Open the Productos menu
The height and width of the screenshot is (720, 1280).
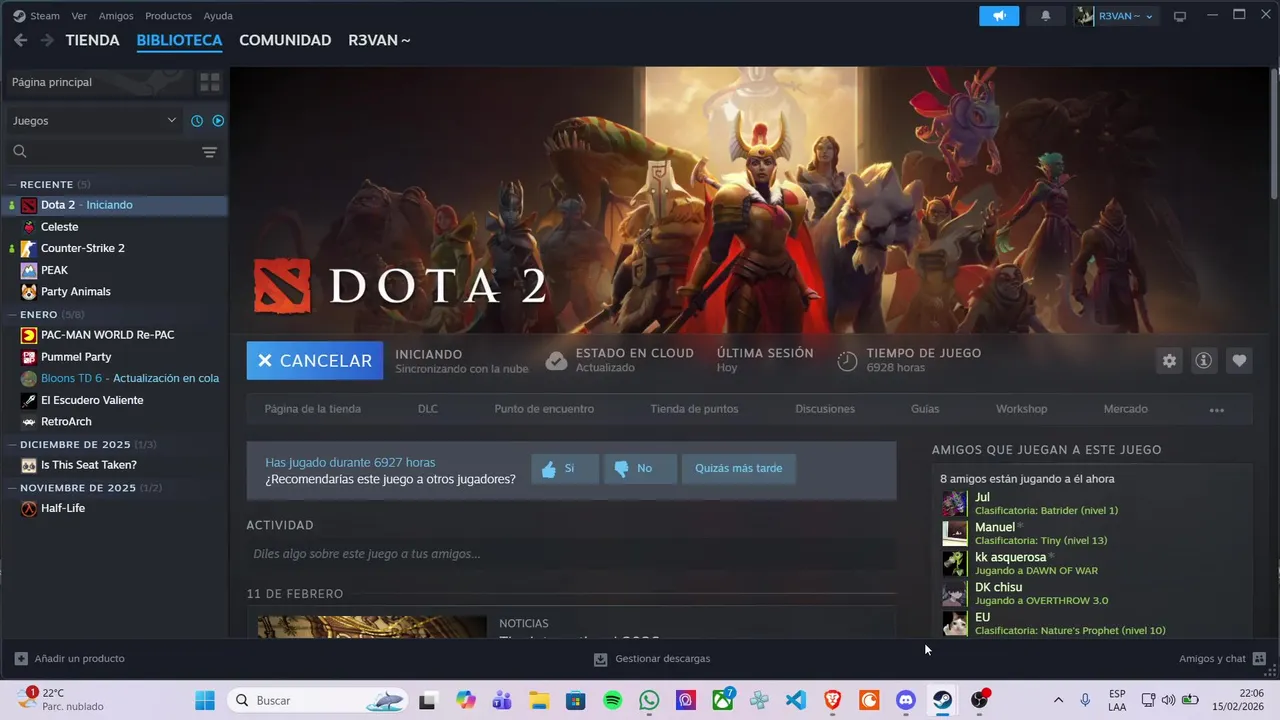coord(168,16)
